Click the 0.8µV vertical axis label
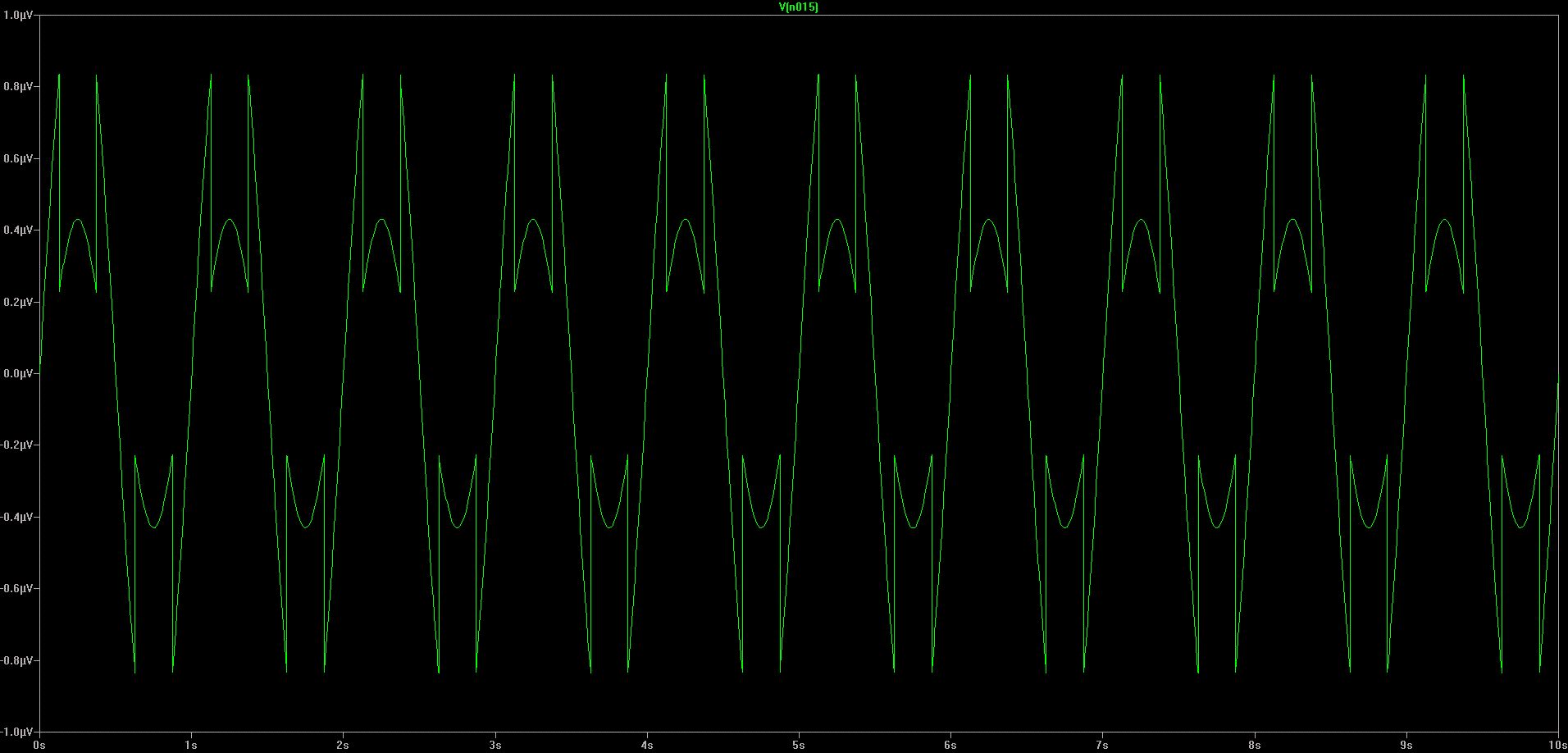The image size is (1568, 753). (x=18, y=86)
